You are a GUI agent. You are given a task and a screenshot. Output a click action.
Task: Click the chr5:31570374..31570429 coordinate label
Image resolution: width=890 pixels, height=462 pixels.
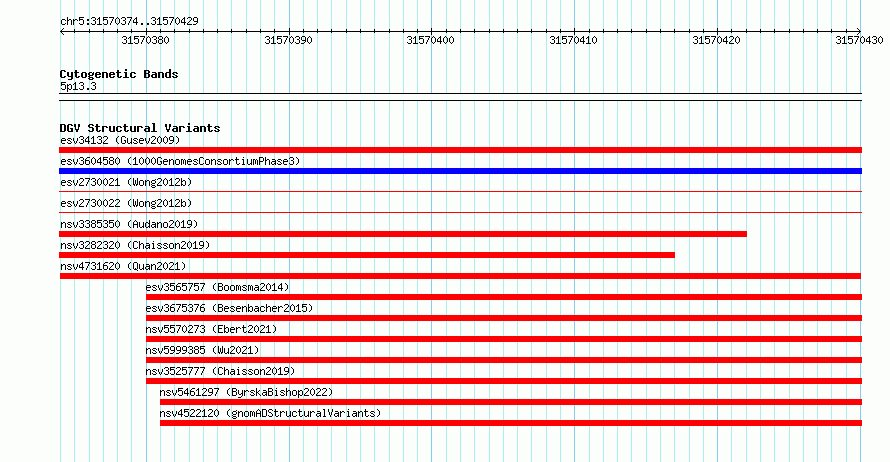coord(129,21)
